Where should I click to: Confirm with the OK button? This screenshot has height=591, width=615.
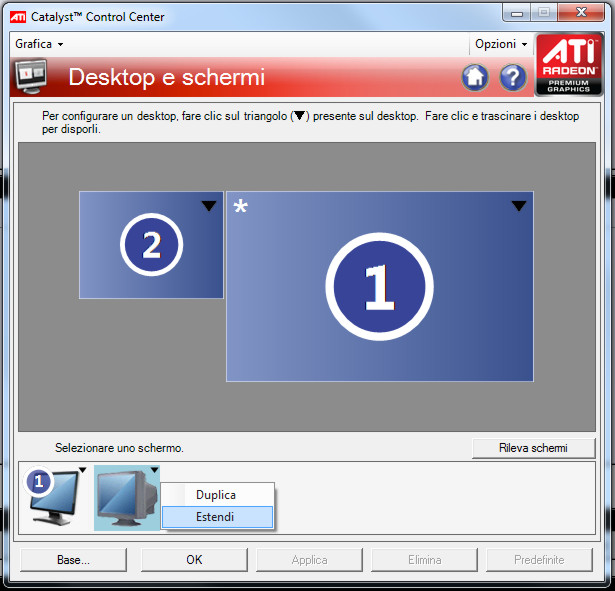point(194,560)
